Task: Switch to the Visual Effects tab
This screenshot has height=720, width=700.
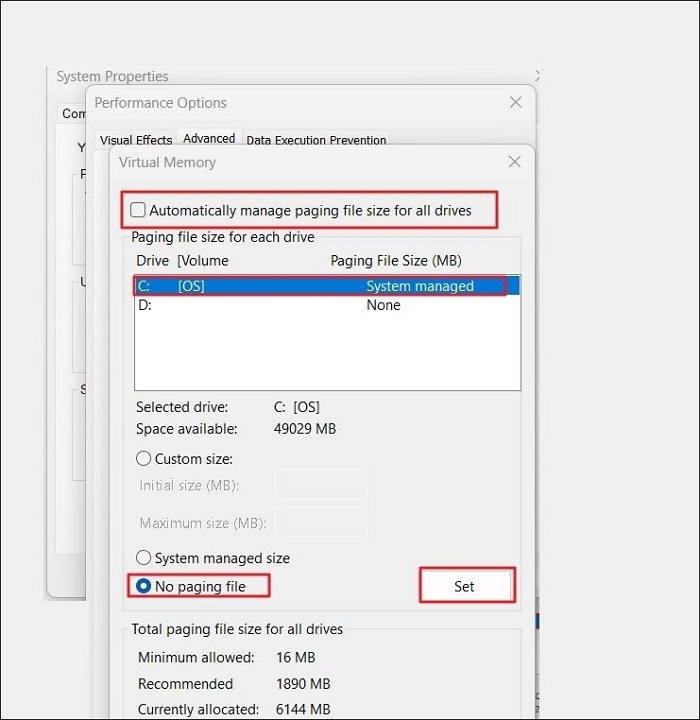Action: coord(136,140)
